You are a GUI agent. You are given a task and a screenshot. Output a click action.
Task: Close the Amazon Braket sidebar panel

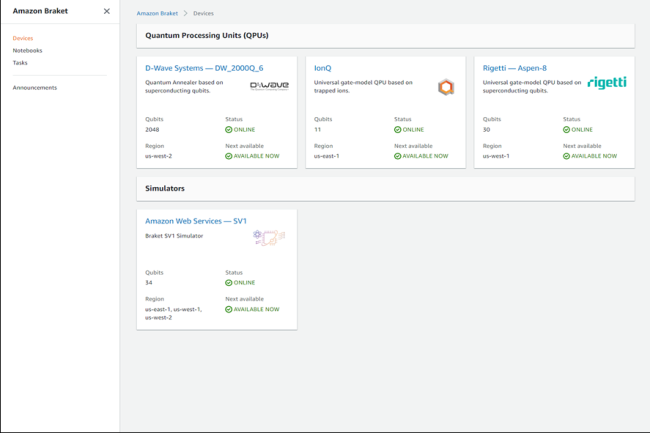click(x=107, y=12)
